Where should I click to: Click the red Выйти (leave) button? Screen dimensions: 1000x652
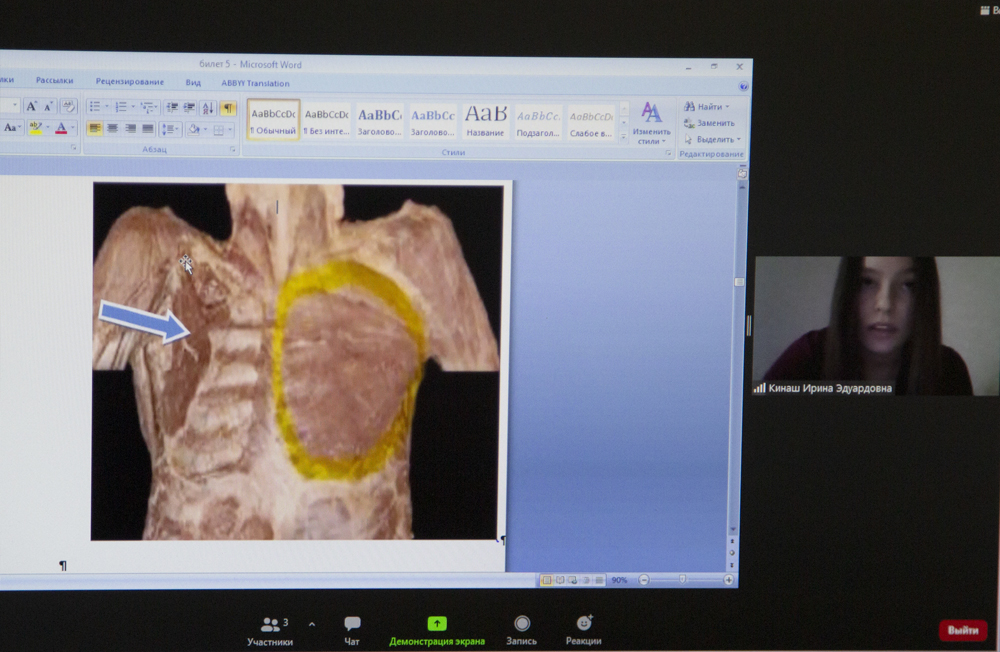point(962,631)
